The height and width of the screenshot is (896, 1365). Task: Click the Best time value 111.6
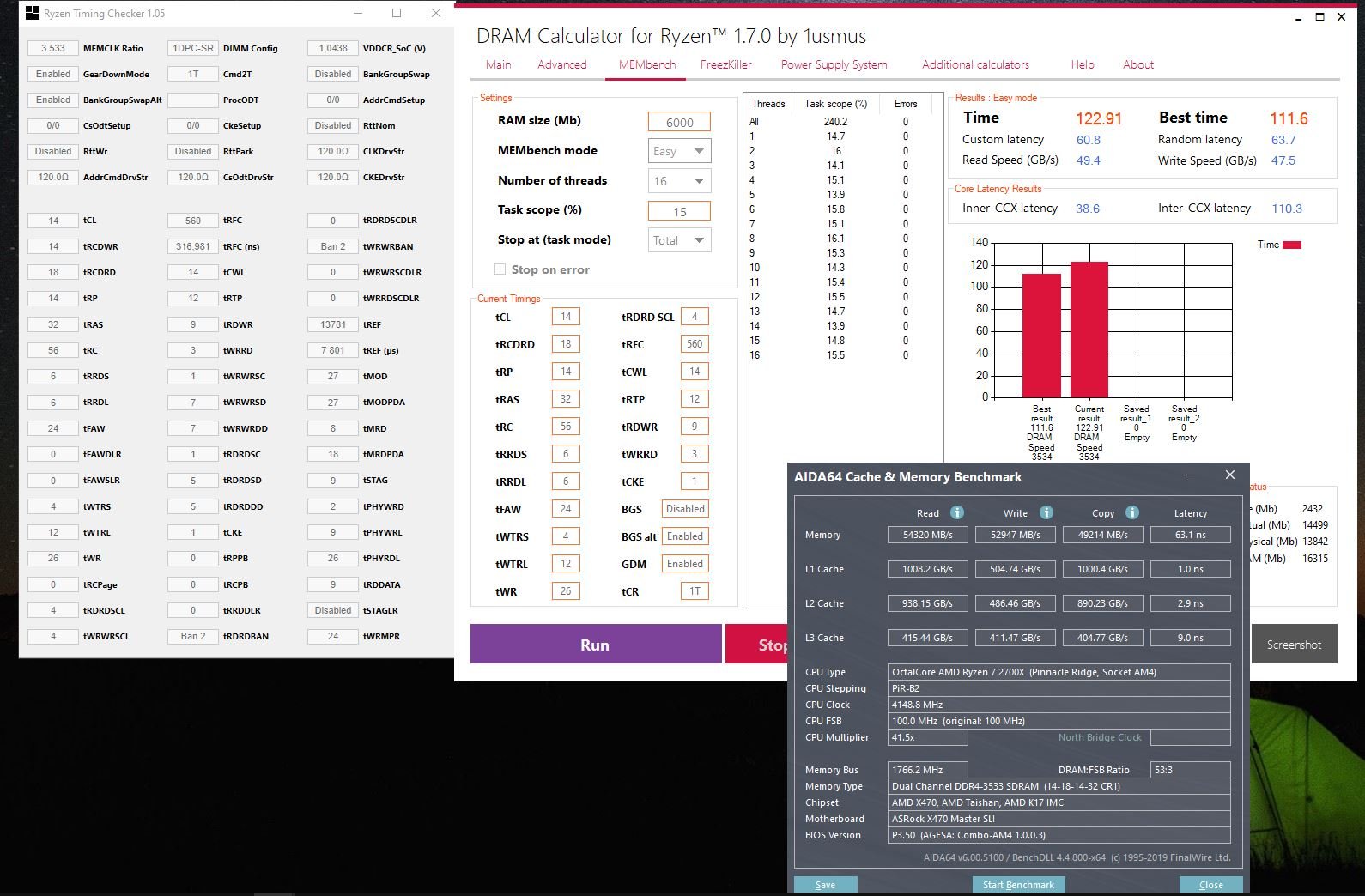(1289, 119)
